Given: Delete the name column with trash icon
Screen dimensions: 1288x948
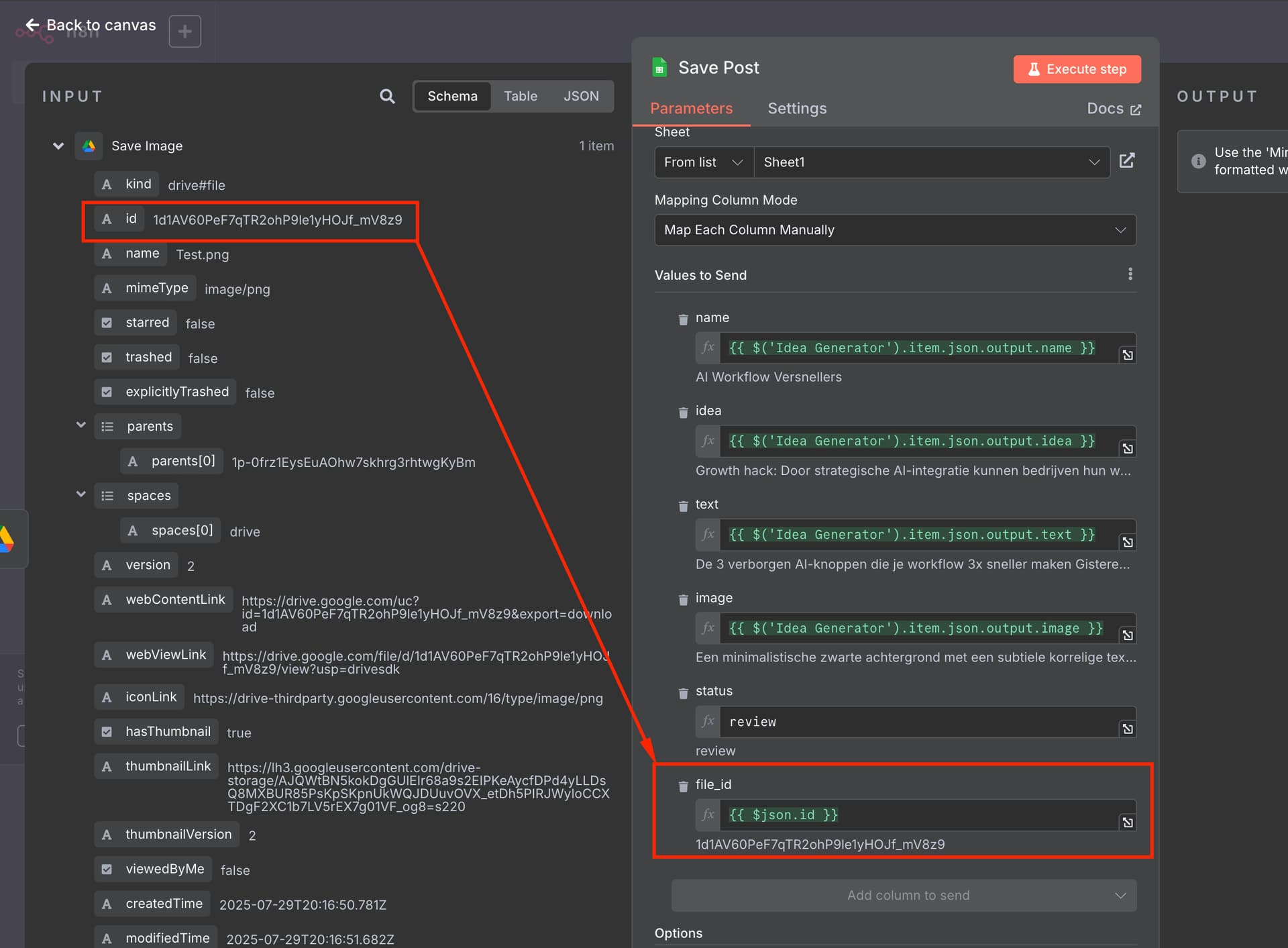Looking at the screenshot, I should [x=683, y=319].
